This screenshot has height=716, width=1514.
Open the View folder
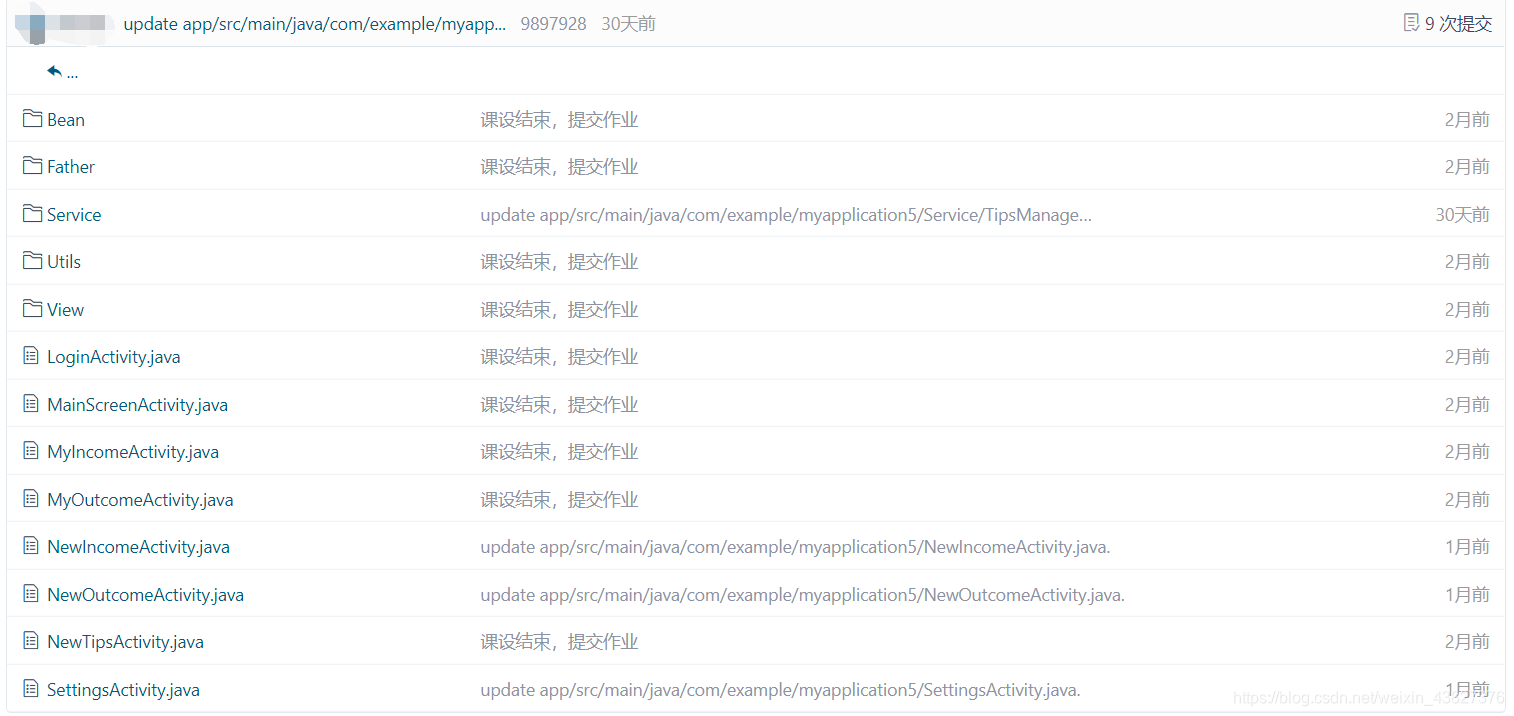tap(66, 310)
